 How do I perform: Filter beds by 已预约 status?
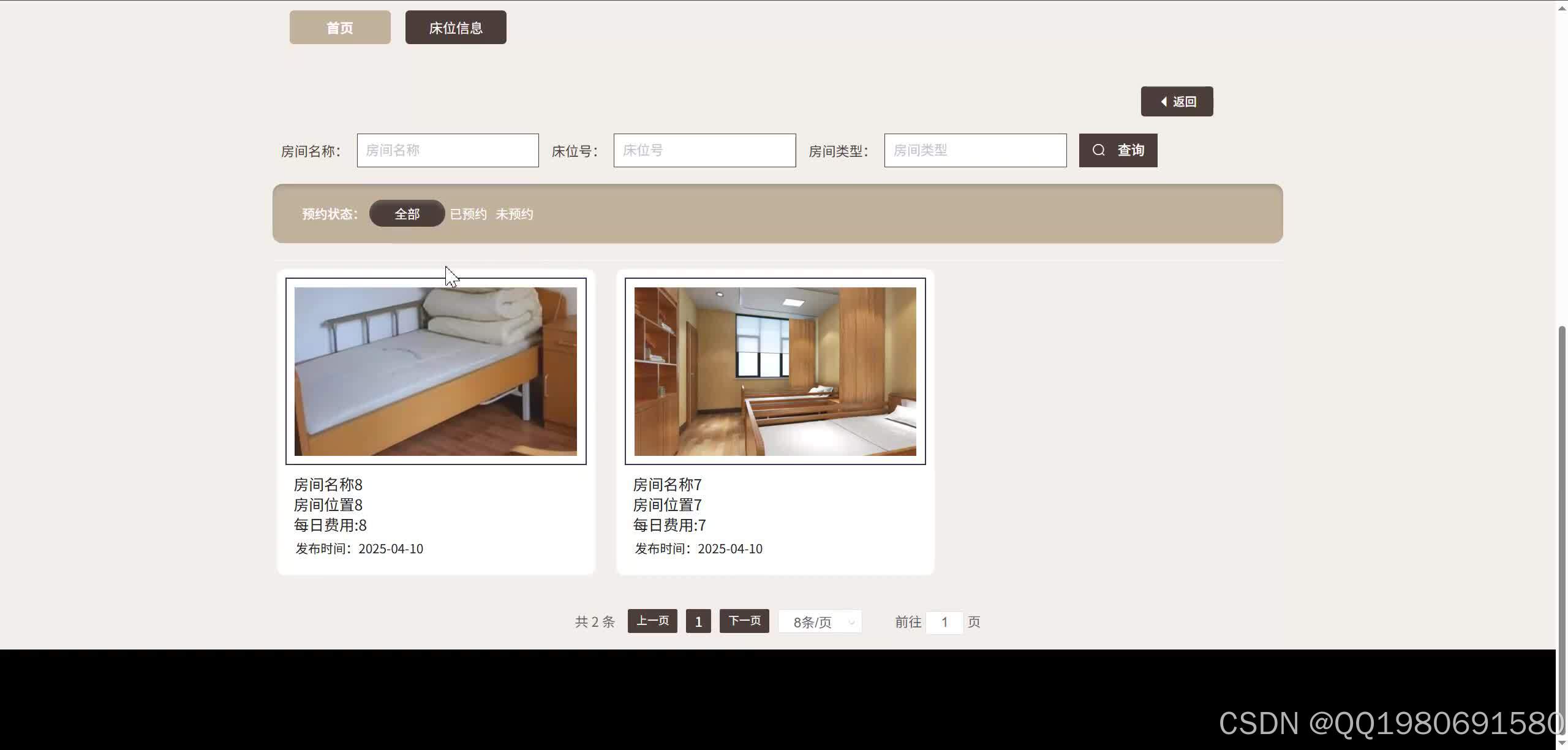point(468,213)
